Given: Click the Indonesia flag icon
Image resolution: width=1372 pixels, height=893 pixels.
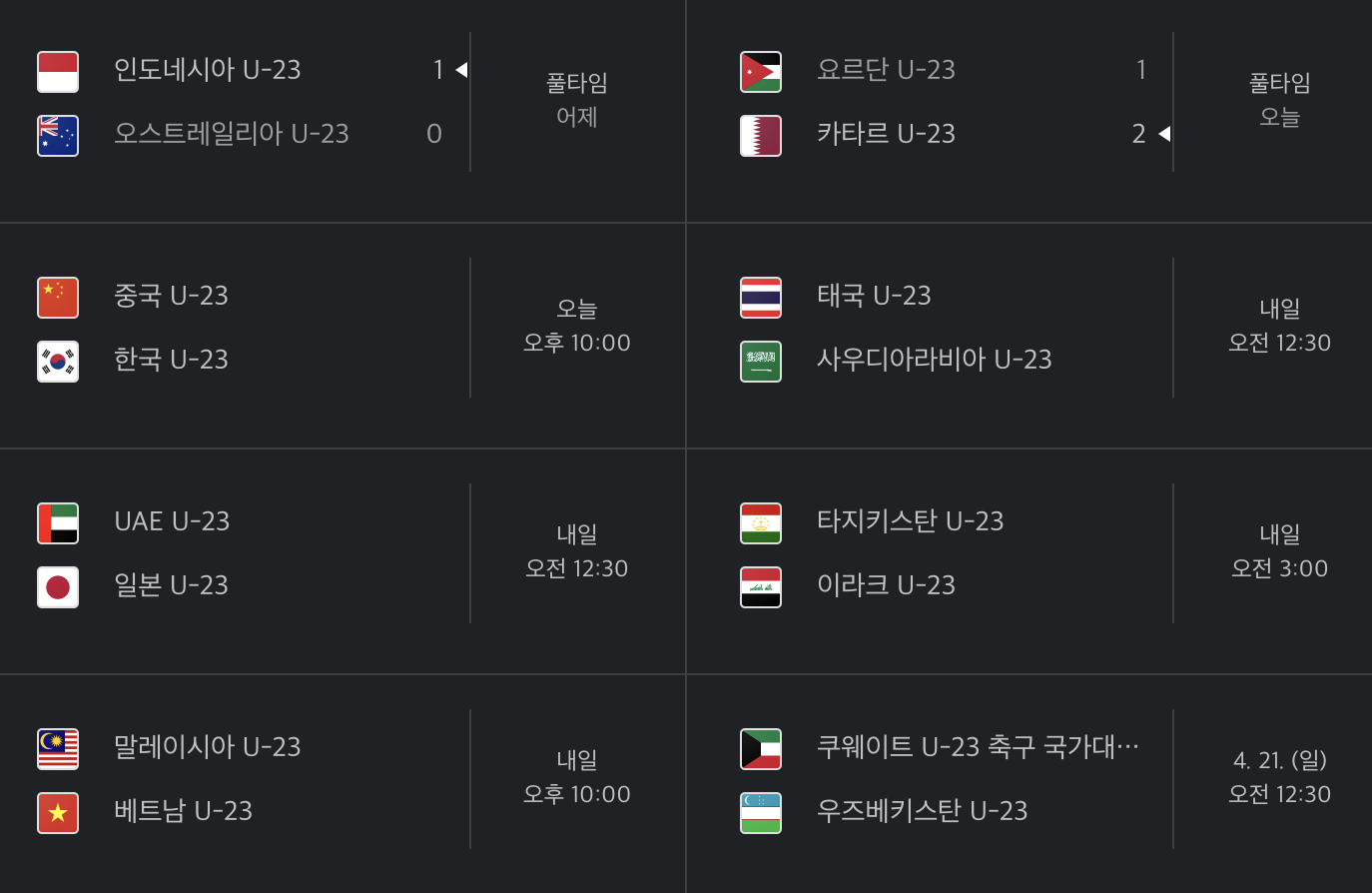Looking at the screenshot, I should tap(57, 70).
